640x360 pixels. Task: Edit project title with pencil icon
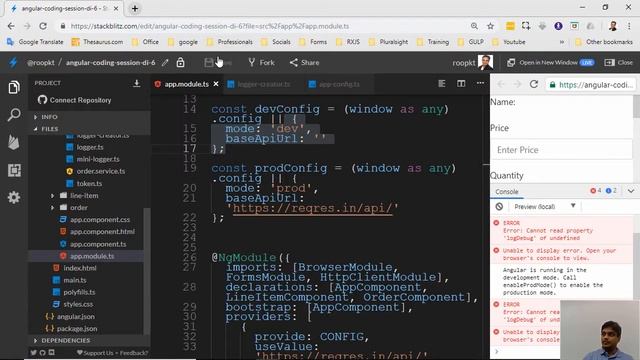pyautogui.click(x=165, y=62)
